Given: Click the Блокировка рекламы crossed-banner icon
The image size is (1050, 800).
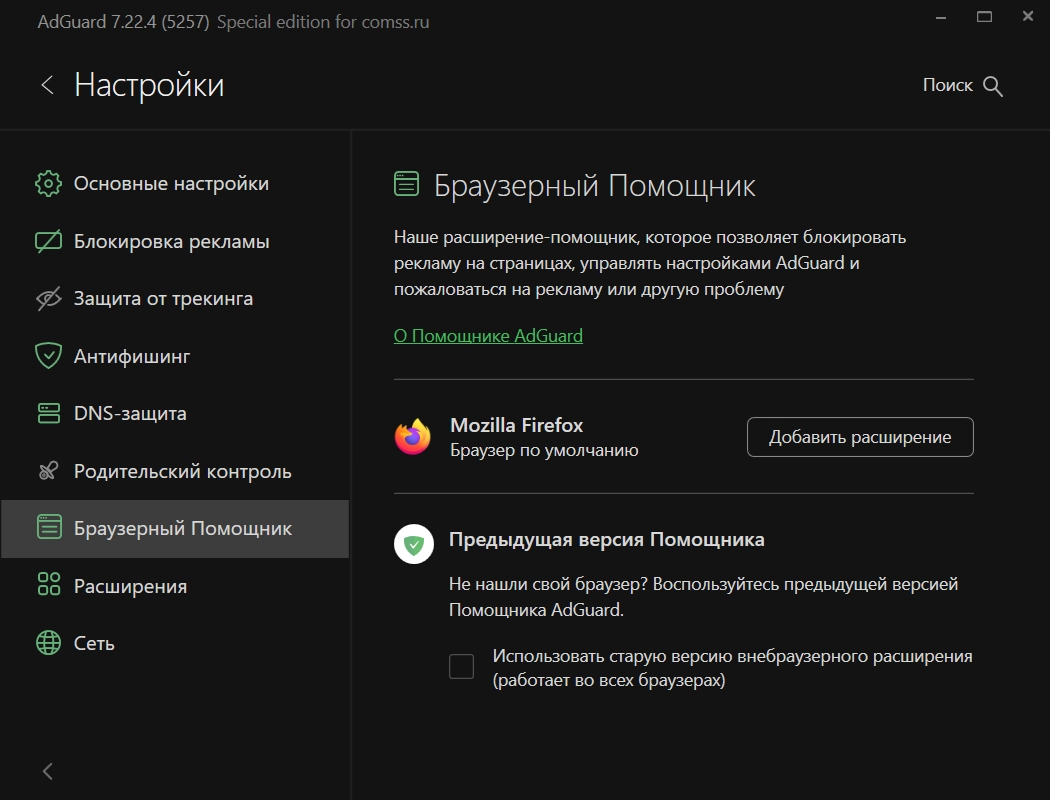Looking at the screenshot, I should click(48, 242).
